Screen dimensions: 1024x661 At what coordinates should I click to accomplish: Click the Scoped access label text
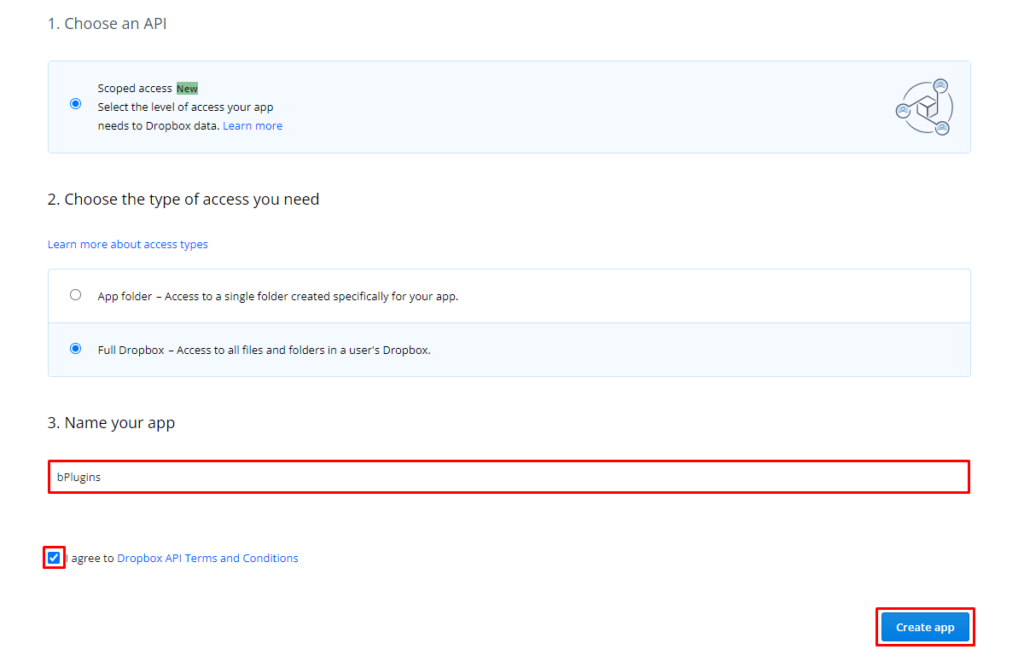pyautogui.click(x=135, y=88)
